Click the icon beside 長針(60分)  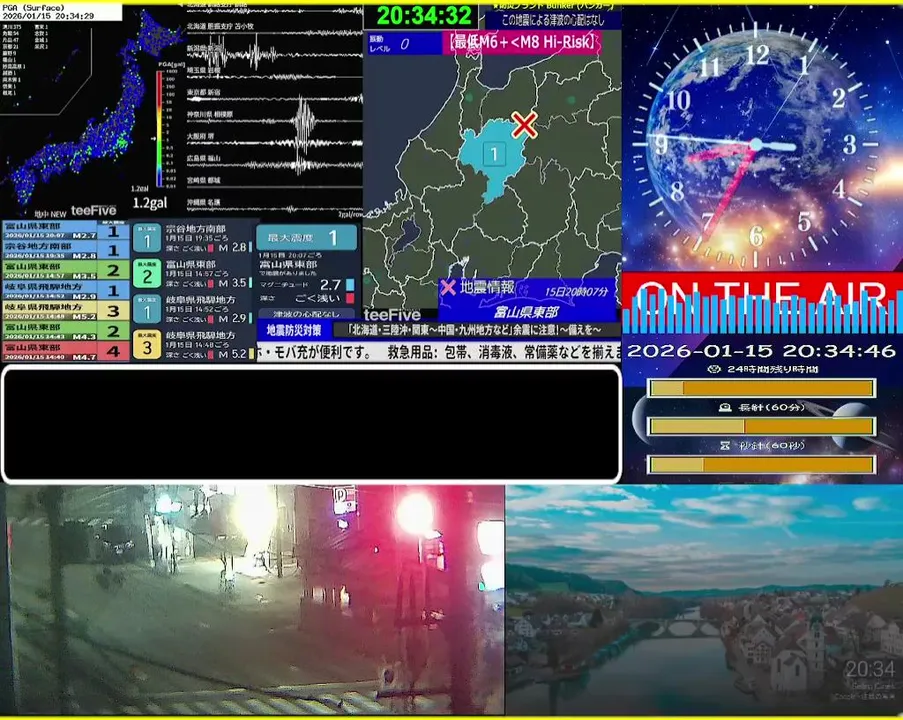pos(725,407)
